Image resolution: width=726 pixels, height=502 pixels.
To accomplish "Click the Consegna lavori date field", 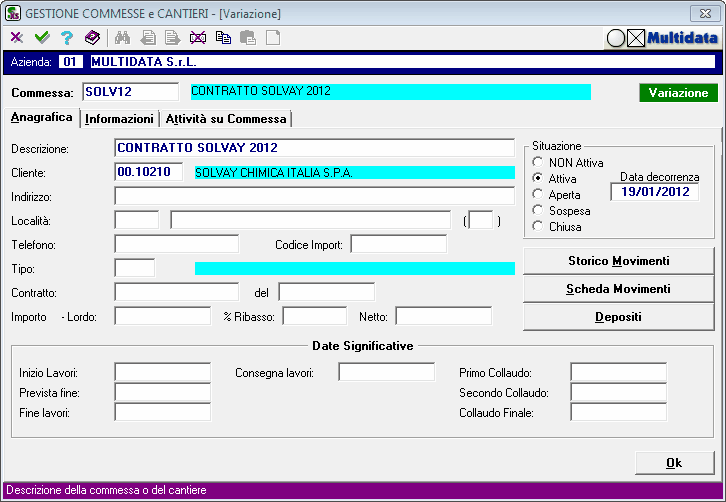I will (387, 372).
